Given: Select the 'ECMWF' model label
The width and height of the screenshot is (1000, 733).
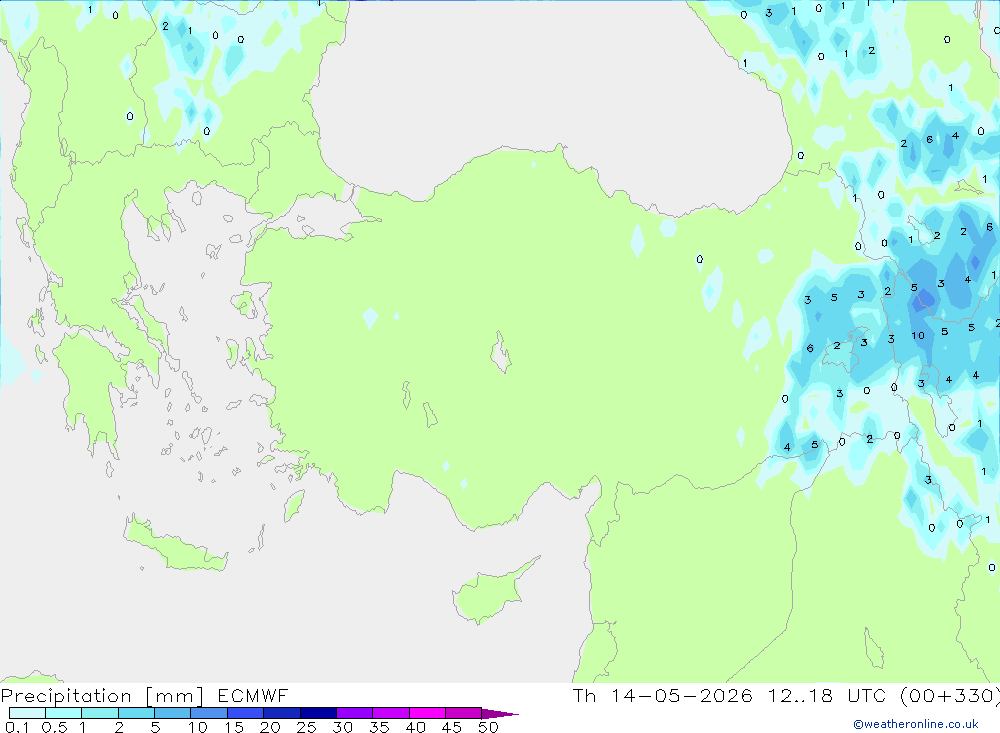Looking at the screenshot, I should 253,695.
